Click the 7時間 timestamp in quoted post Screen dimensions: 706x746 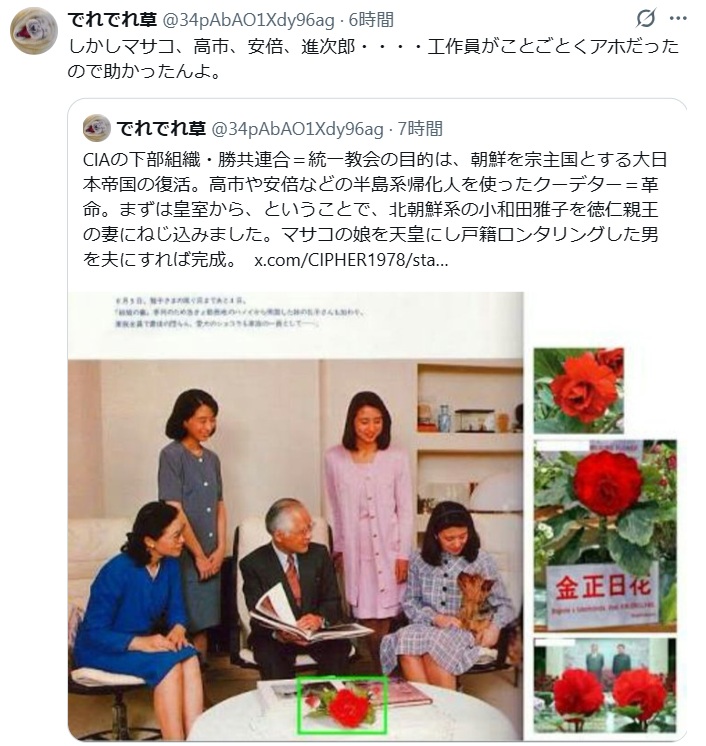click(x=420, y=129)
